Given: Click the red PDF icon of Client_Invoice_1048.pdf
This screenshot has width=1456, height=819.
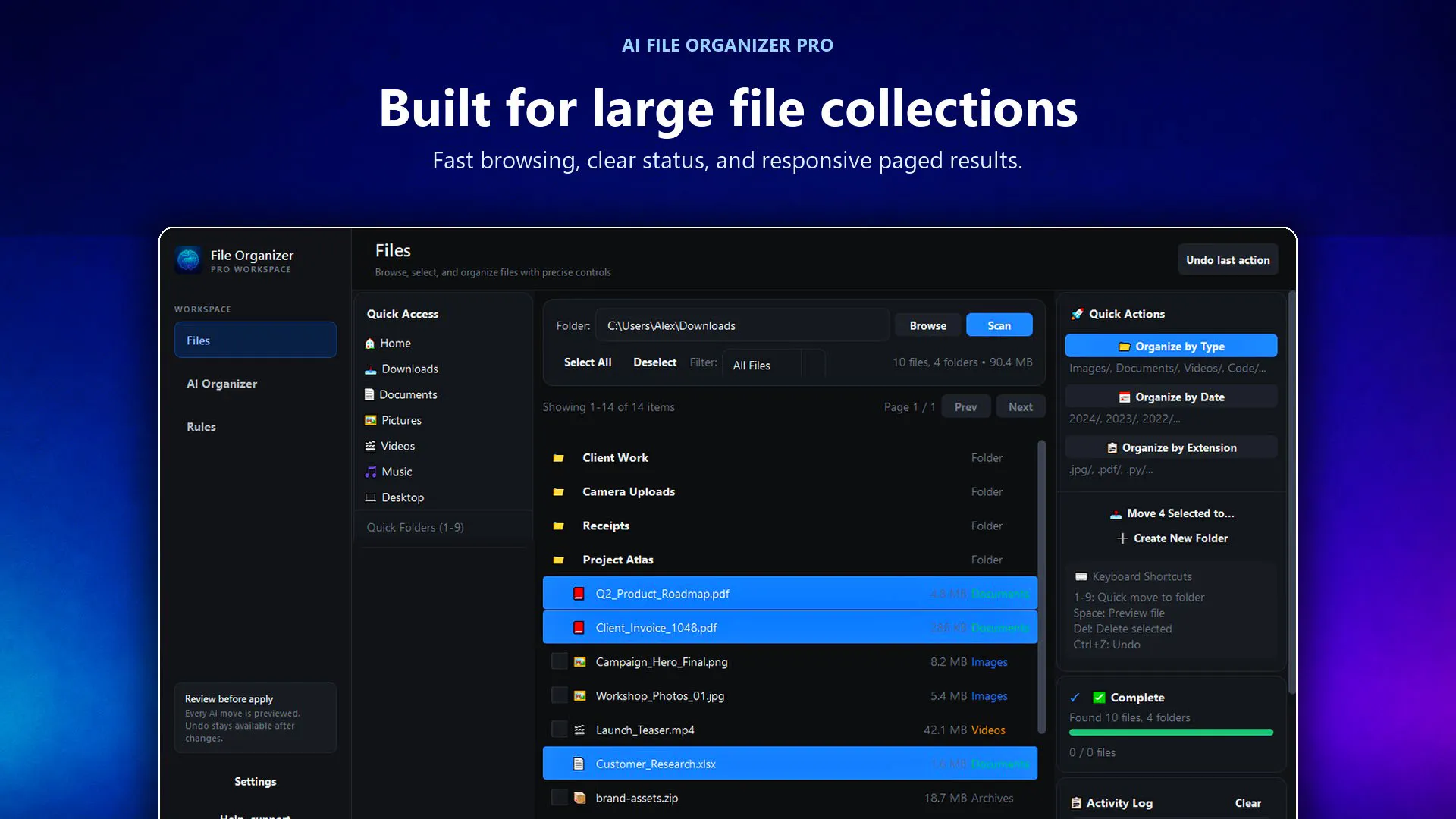Looking at the screenshot, I should pyautogui.click(x=579, y=628).
